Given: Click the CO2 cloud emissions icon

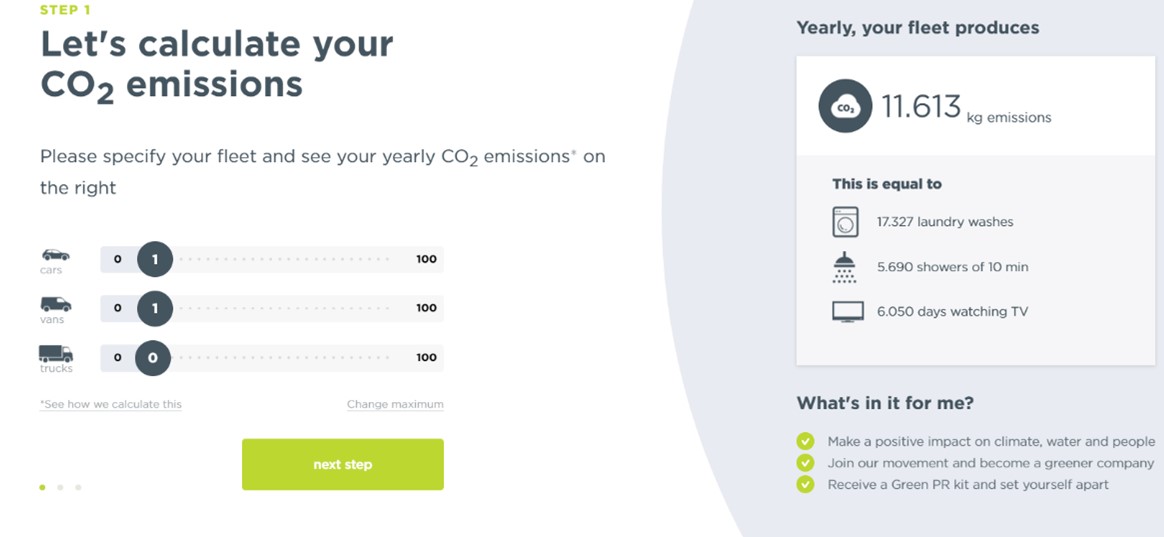Looking at the screenshot, I should 845,106.
